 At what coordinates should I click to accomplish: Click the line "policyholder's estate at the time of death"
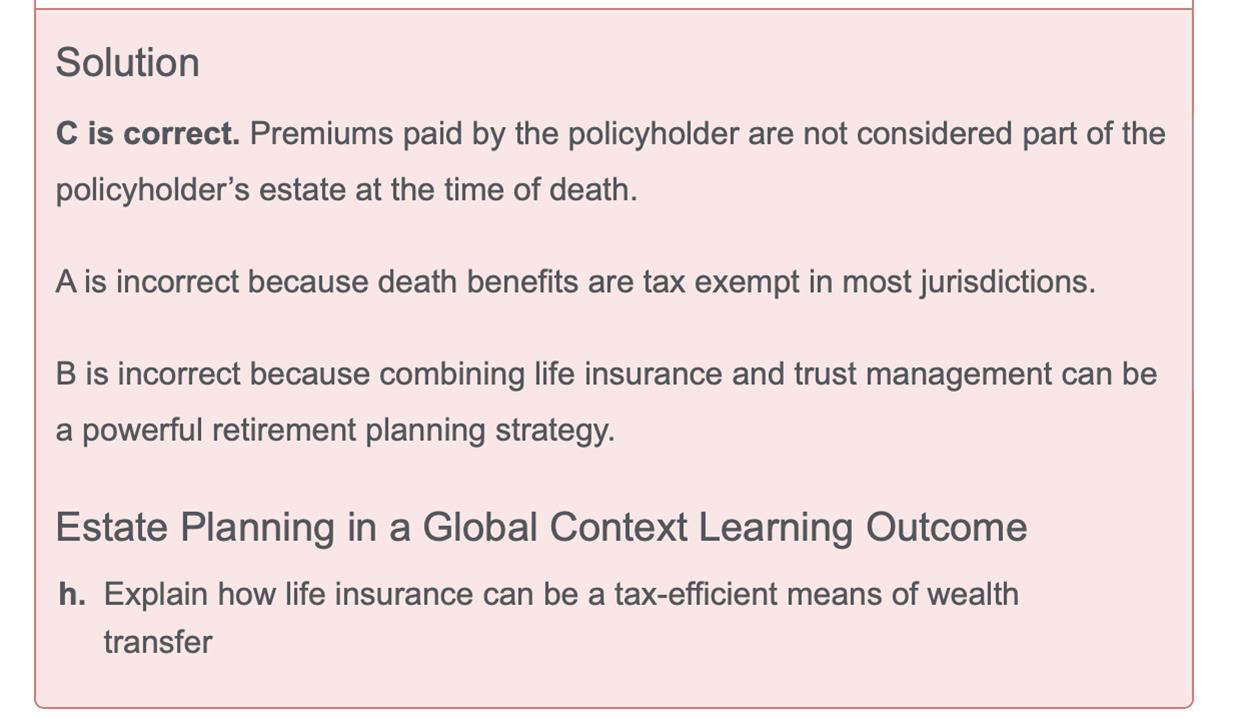345,190
